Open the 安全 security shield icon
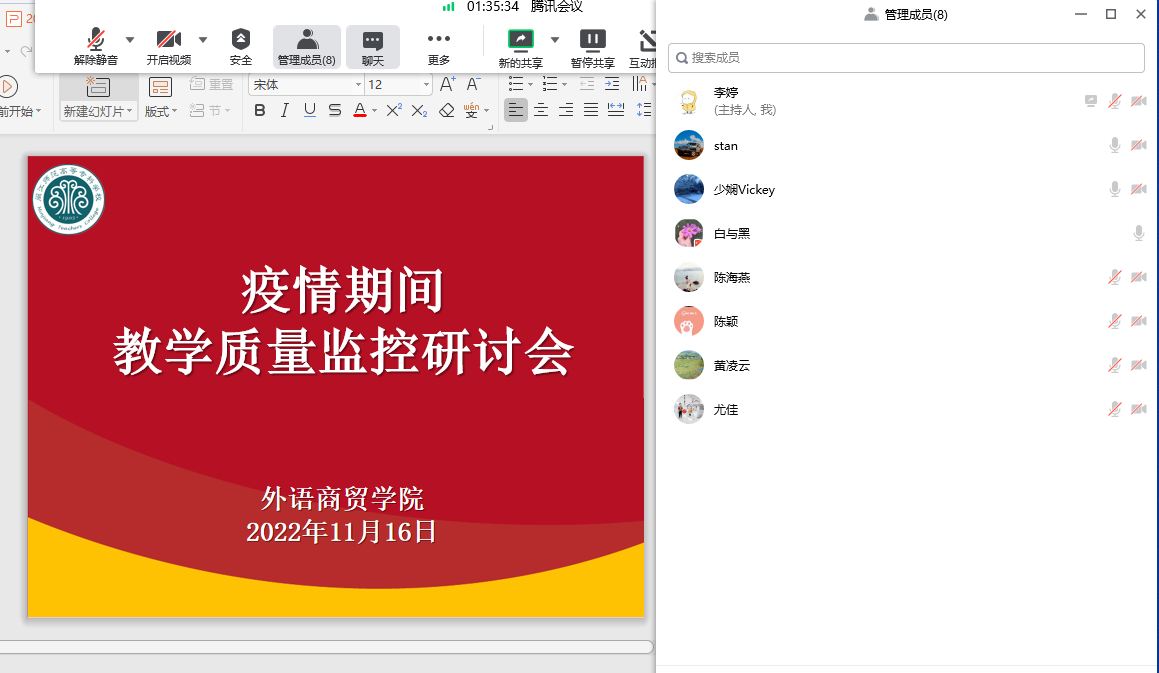The image size is (1159, 673). (241, 40)
